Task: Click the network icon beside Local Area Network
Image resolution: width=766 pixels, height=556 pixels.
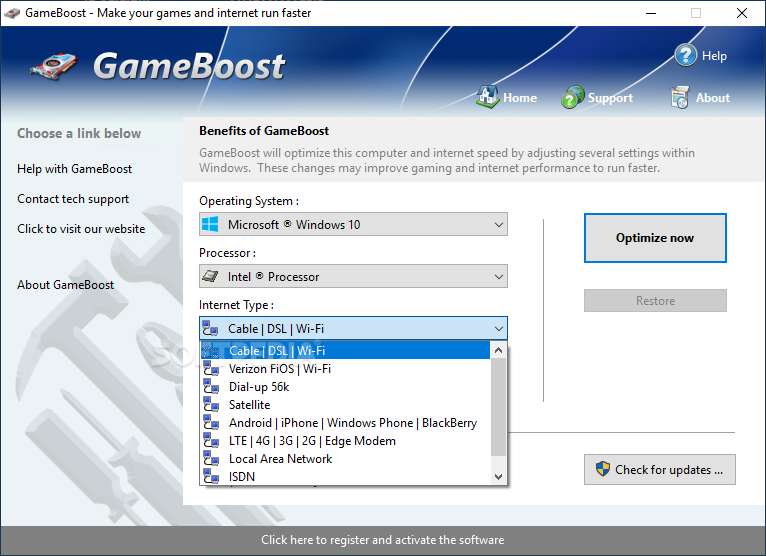Action: [211, 459]
